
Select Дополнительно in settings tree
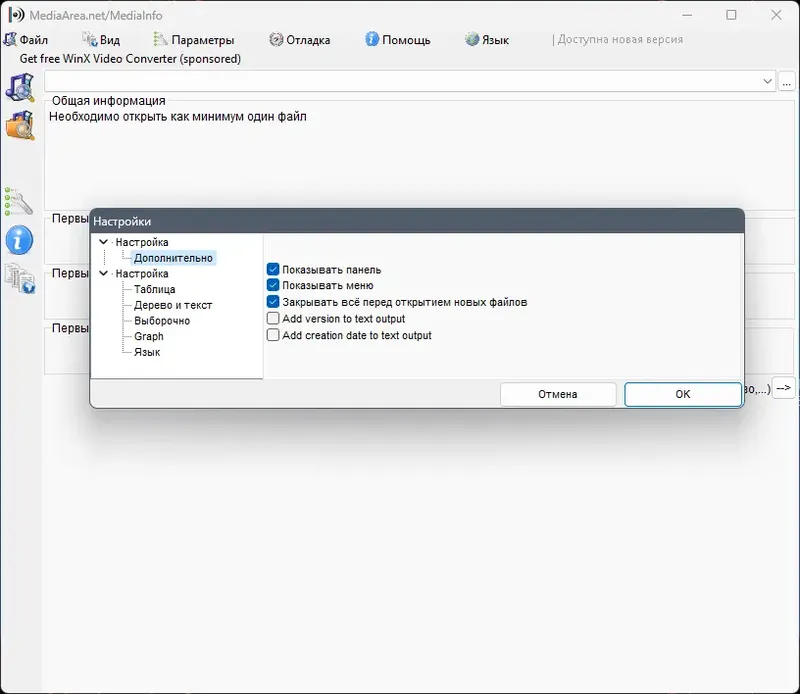click(173, 258)
